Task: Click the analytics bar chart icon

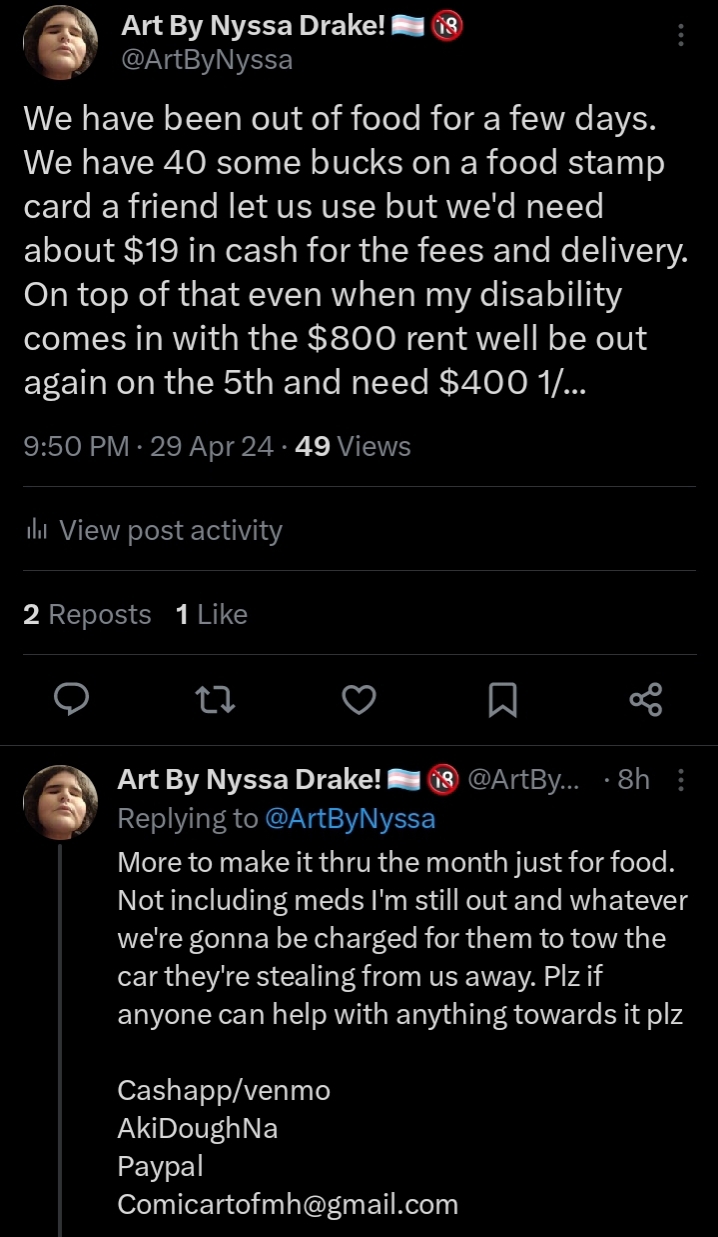Action: click(x=36, y=530)
